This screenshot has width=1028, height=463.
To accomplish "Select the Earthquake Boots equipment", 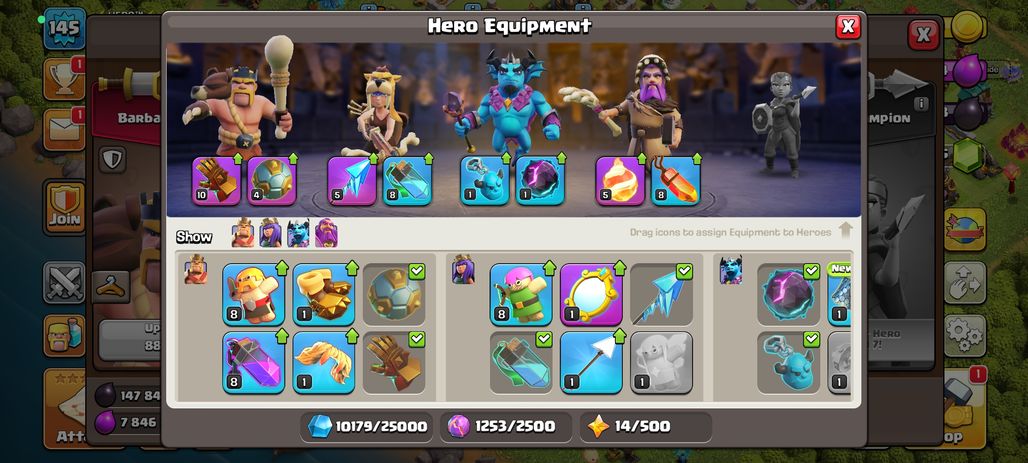I will [x=324, y=294].
